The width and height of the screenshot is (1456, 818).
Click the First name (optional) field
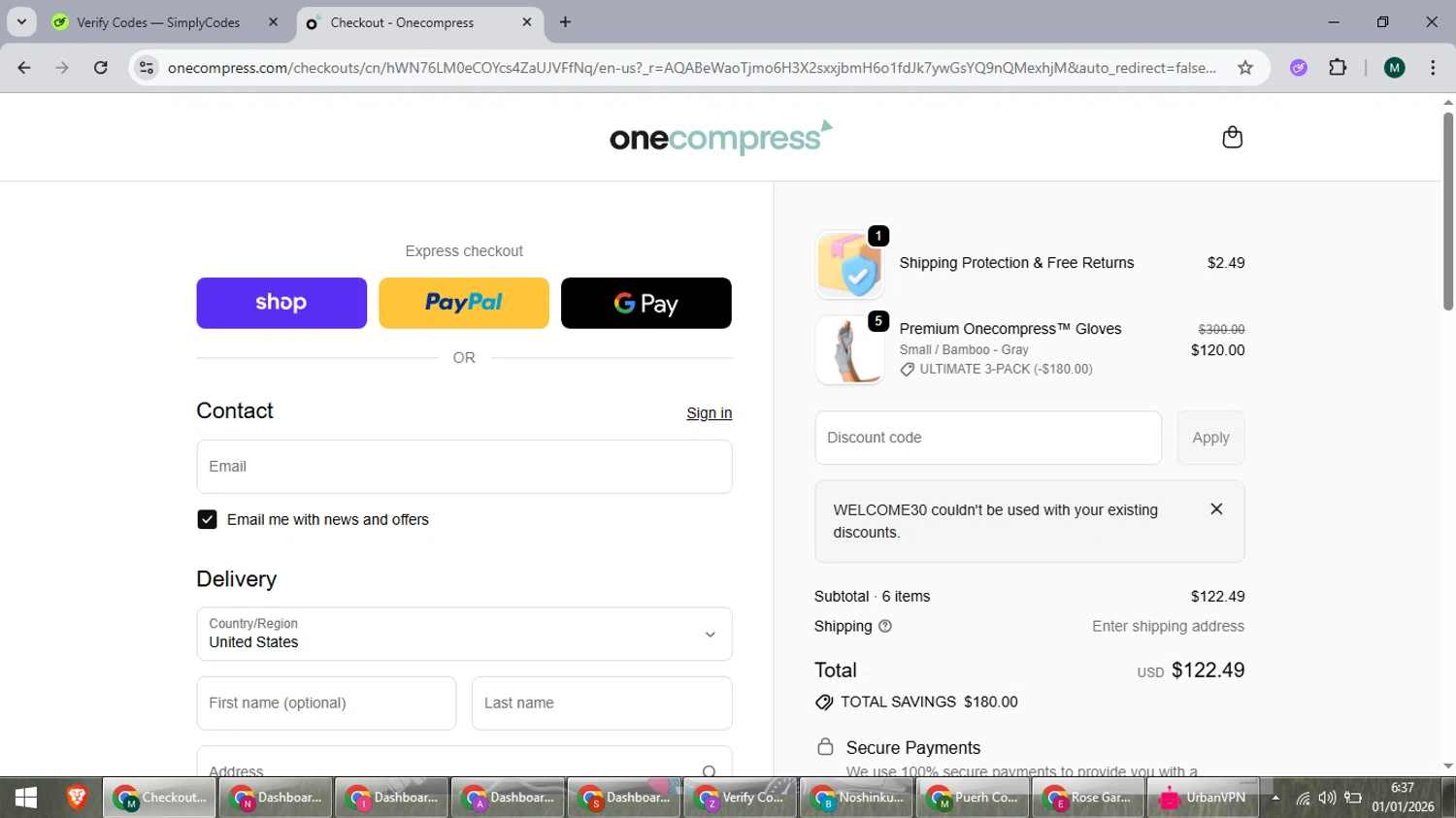click(326, 703)
